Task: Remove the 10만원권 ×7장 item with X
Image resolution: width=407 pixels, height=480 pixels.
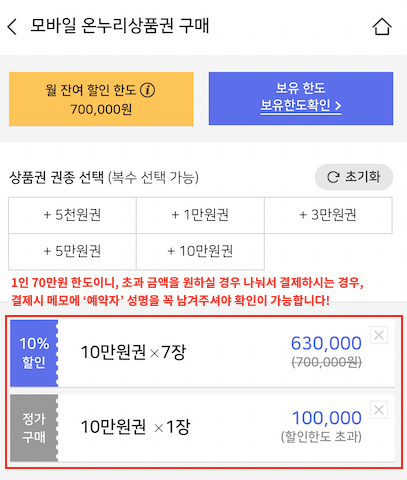Action: pyautogui.click(x=379, y=335)
